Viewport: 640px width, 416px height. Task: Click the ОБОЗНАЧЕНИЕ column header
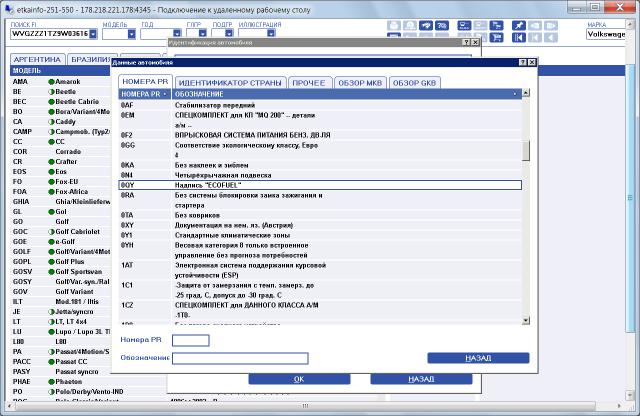347,94
